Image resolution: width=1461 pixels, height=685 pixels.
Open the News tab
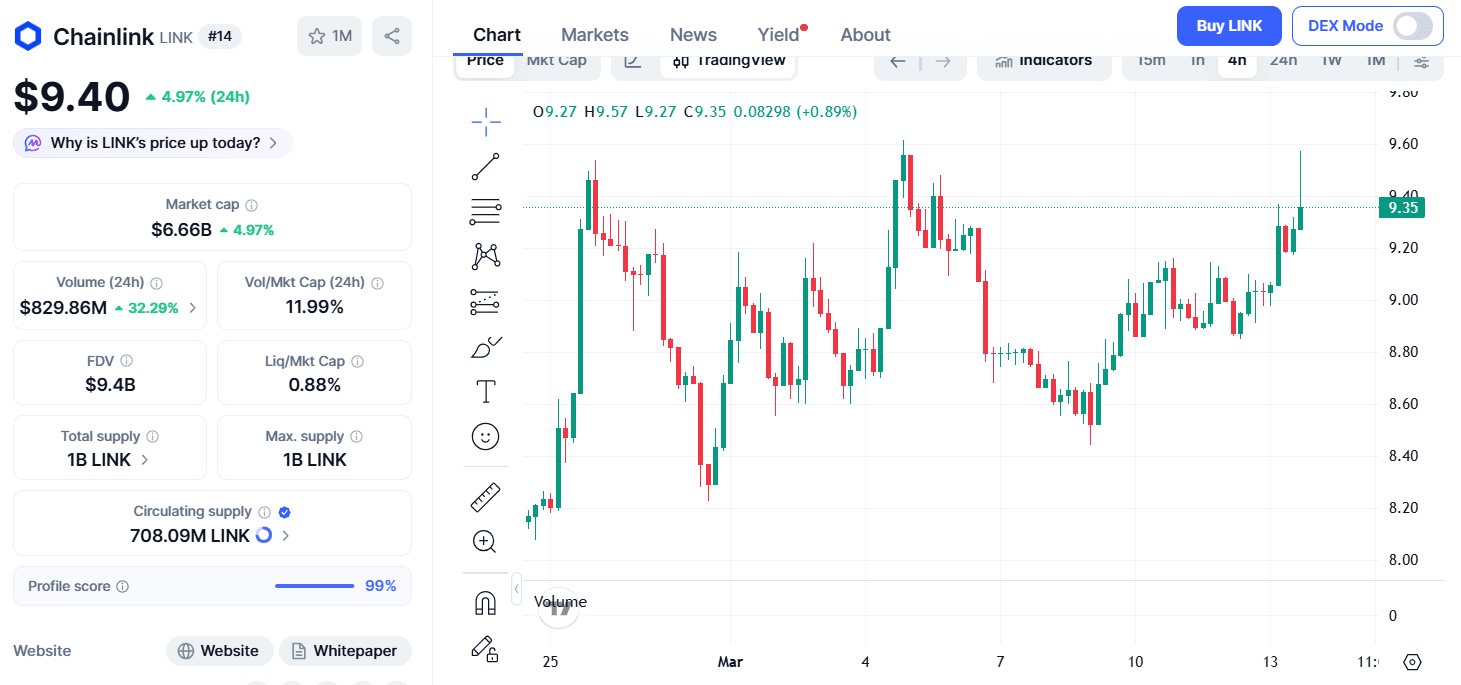[x=693, y=35]
